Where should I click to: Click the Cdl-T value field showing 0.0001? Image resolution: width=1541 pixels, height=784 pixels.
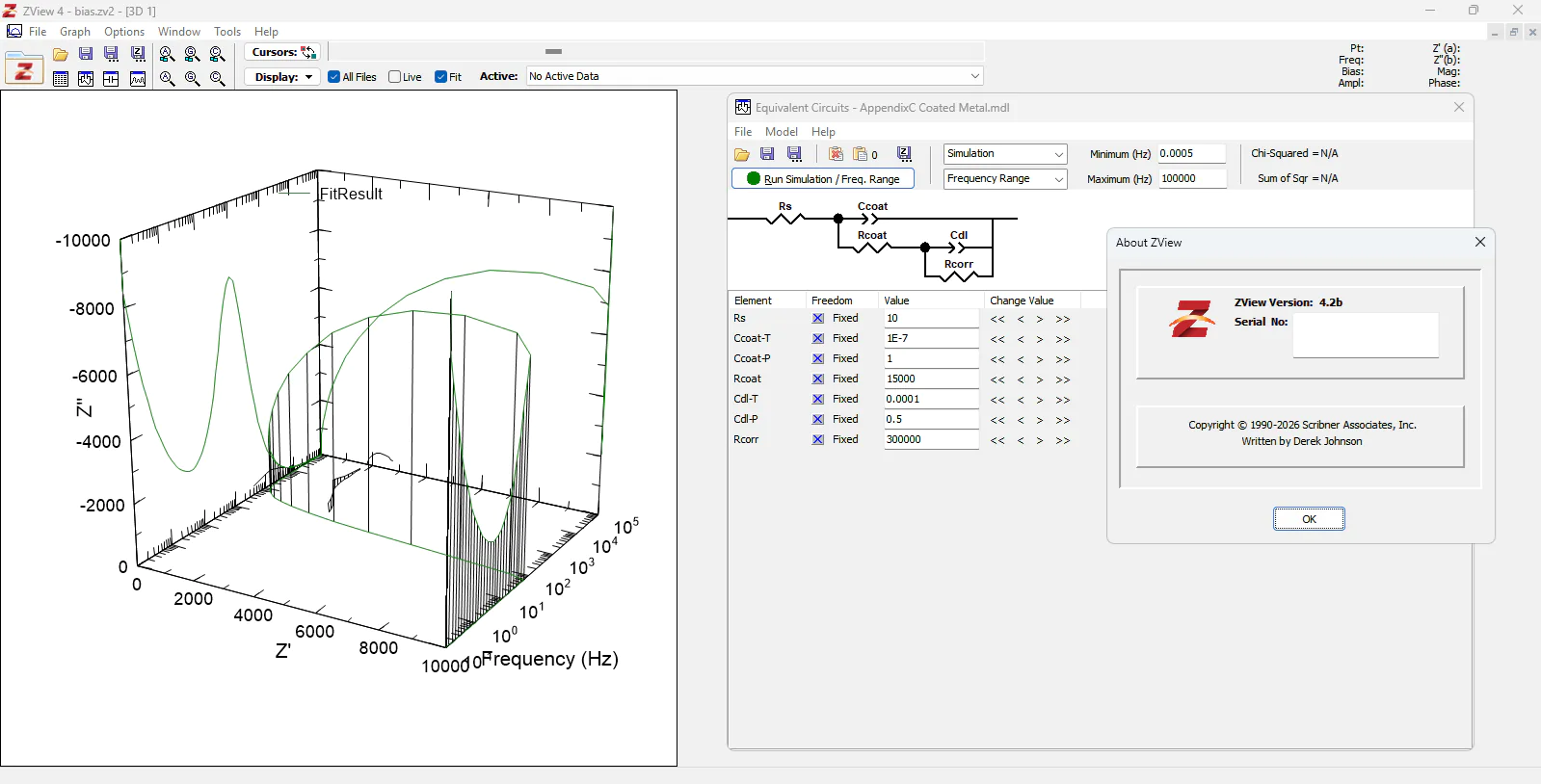click(931, 400)
